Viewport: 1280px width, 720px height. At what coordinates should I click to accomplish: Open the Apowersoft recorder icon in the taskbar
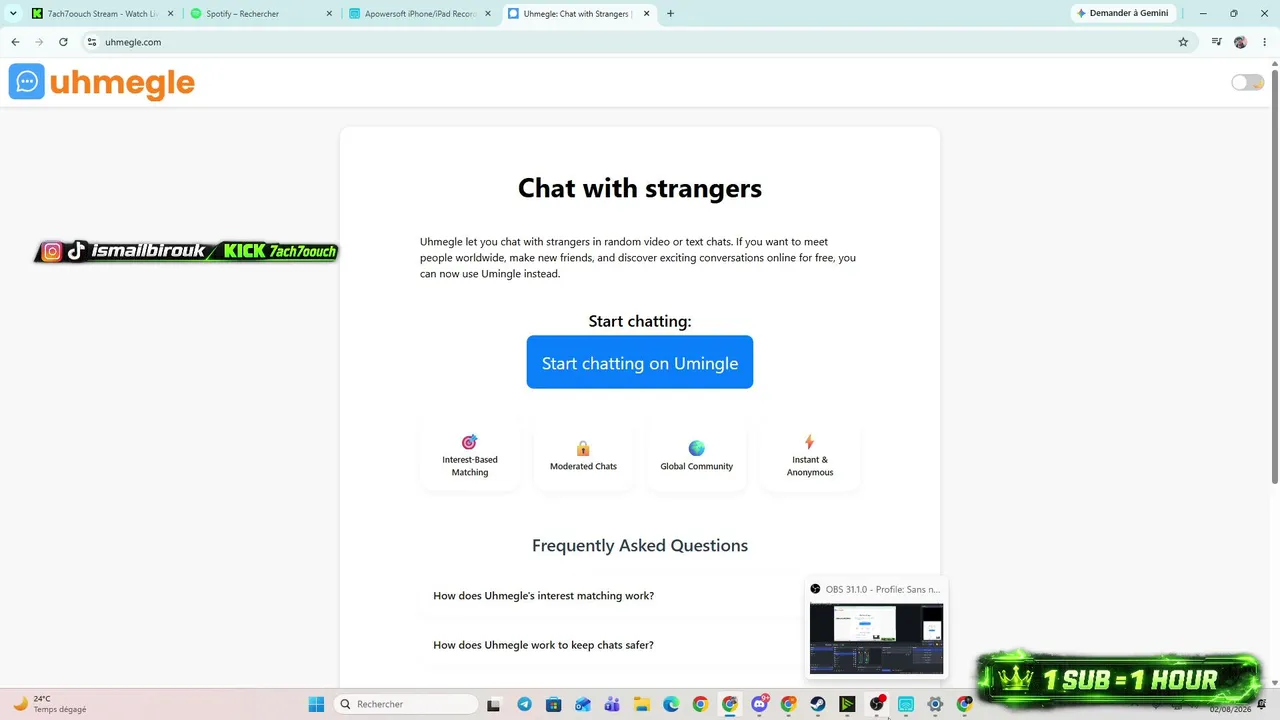click(x=906, y=704)
